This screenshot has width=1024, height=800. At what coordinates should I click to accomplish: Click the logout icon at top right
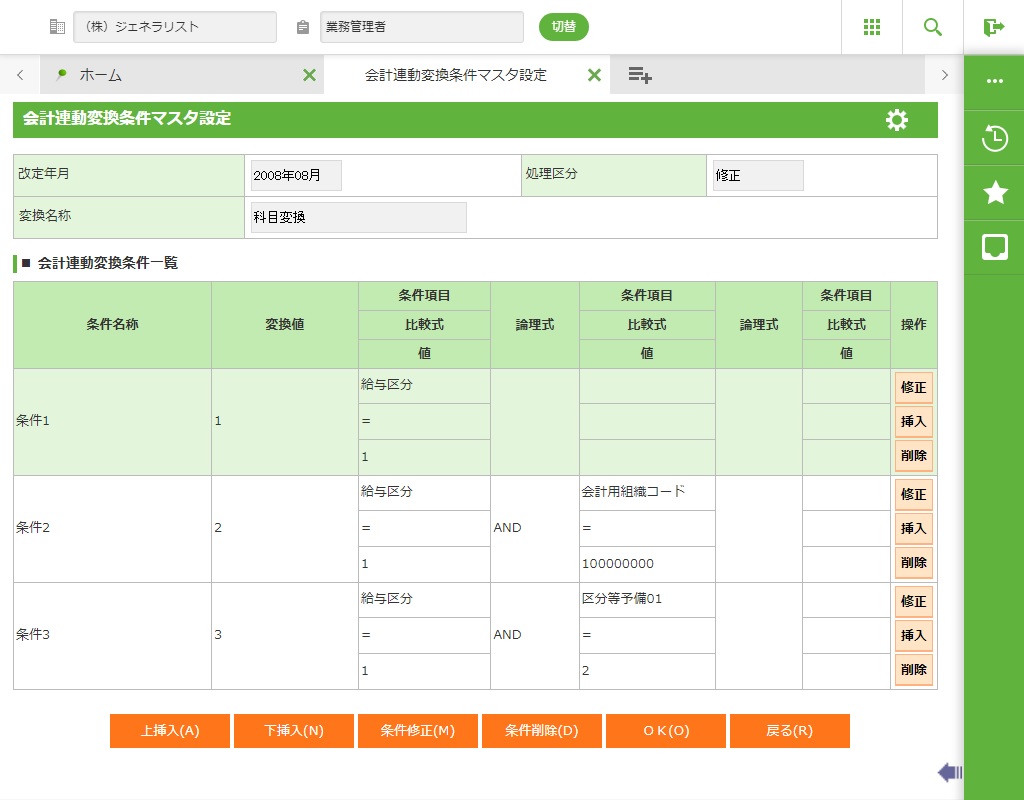(x=993, y=27)
